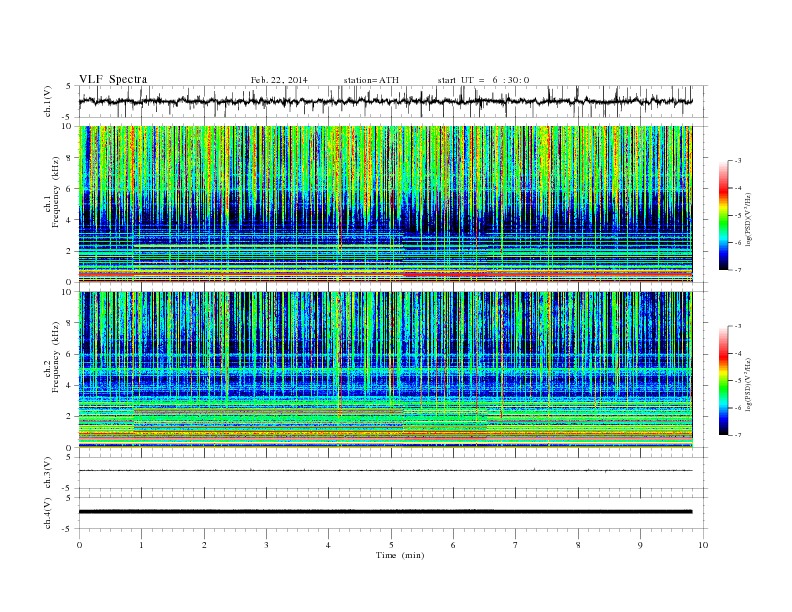Viewport: 792px width, 612px height.
Task: Click the -5 label on ch.1 color bar
Action: 738,215
